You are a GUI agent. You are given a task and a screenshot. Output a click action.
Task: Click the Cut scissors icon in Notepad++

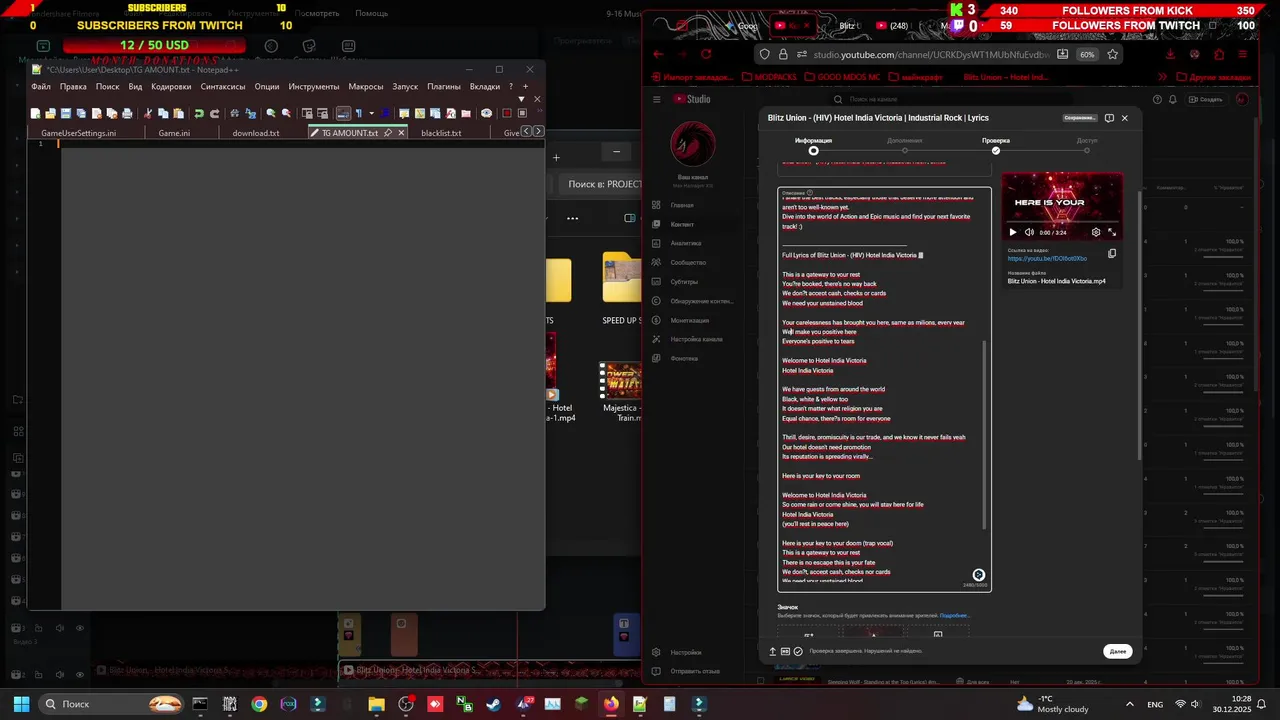(149, 113)
